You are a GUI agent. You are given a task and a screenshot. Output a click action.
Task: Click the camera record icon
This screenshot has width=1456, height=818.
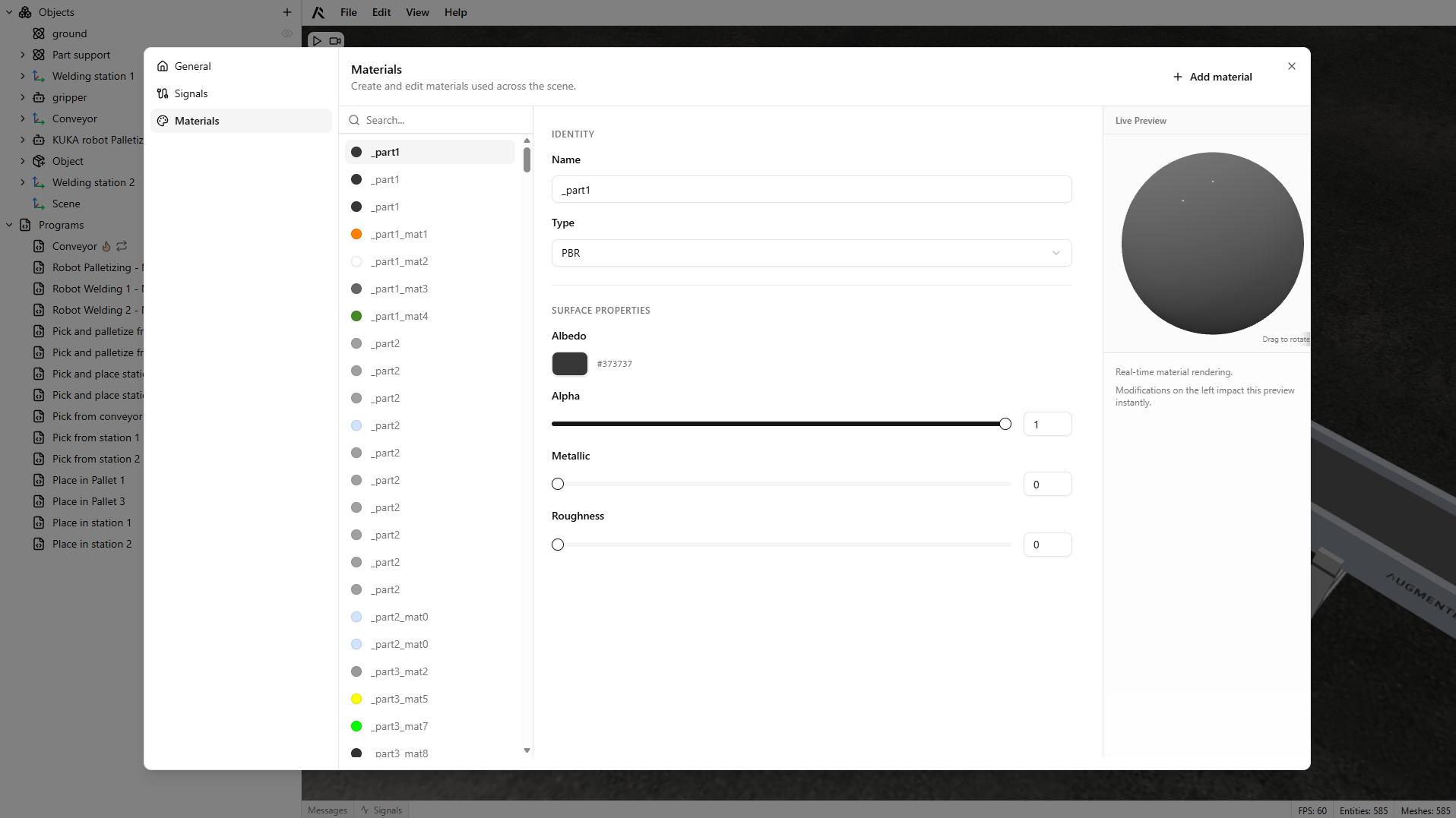pos(335,41)
